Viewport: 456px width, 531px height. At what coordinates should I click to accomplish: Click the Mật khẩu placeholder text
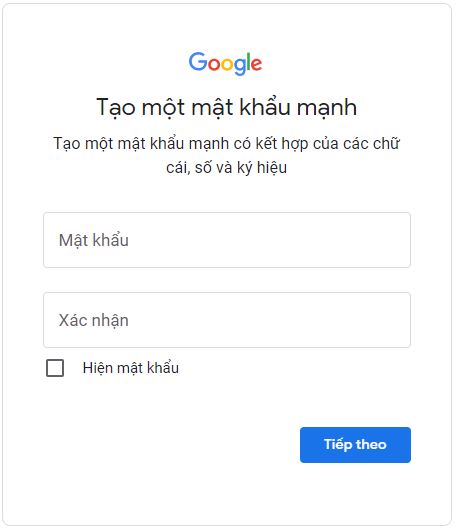(94, 240)
